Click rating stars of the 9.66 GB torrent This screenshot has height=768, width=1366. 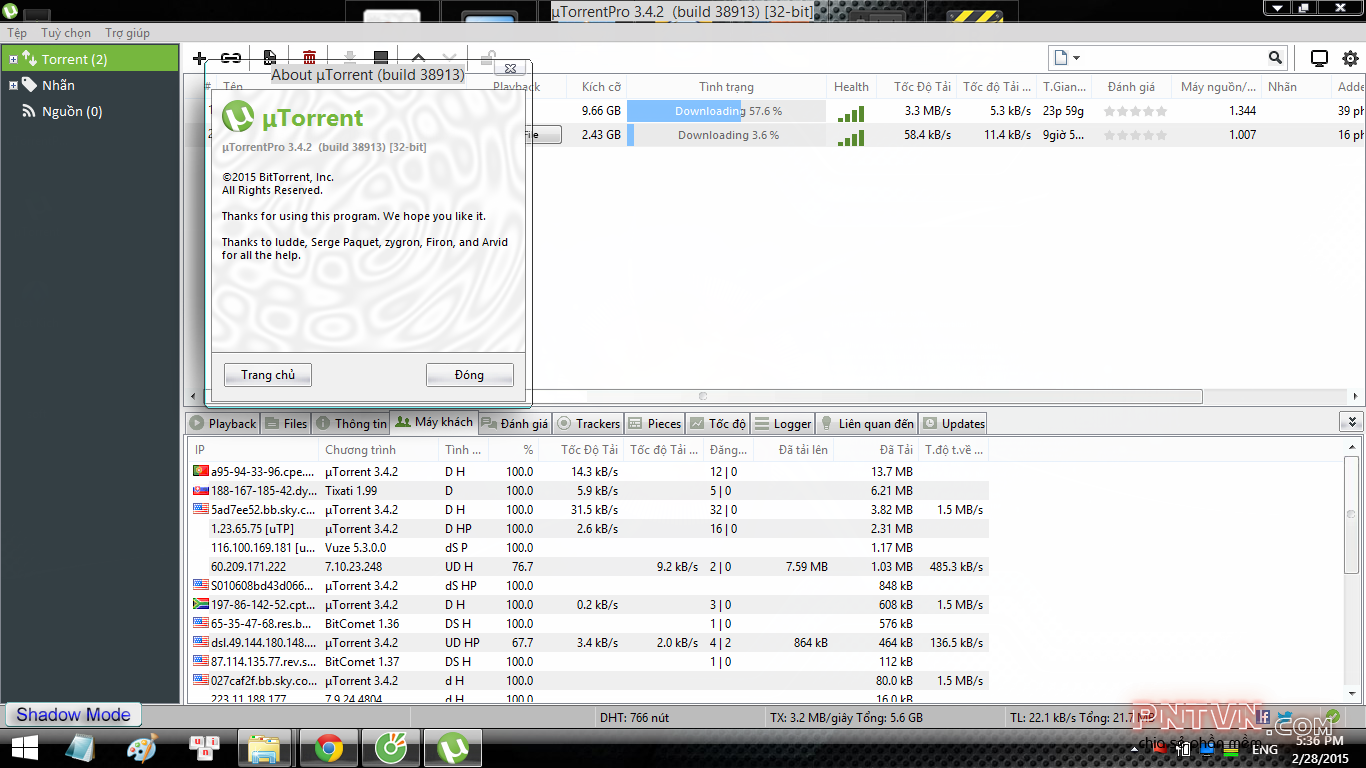1135,111
